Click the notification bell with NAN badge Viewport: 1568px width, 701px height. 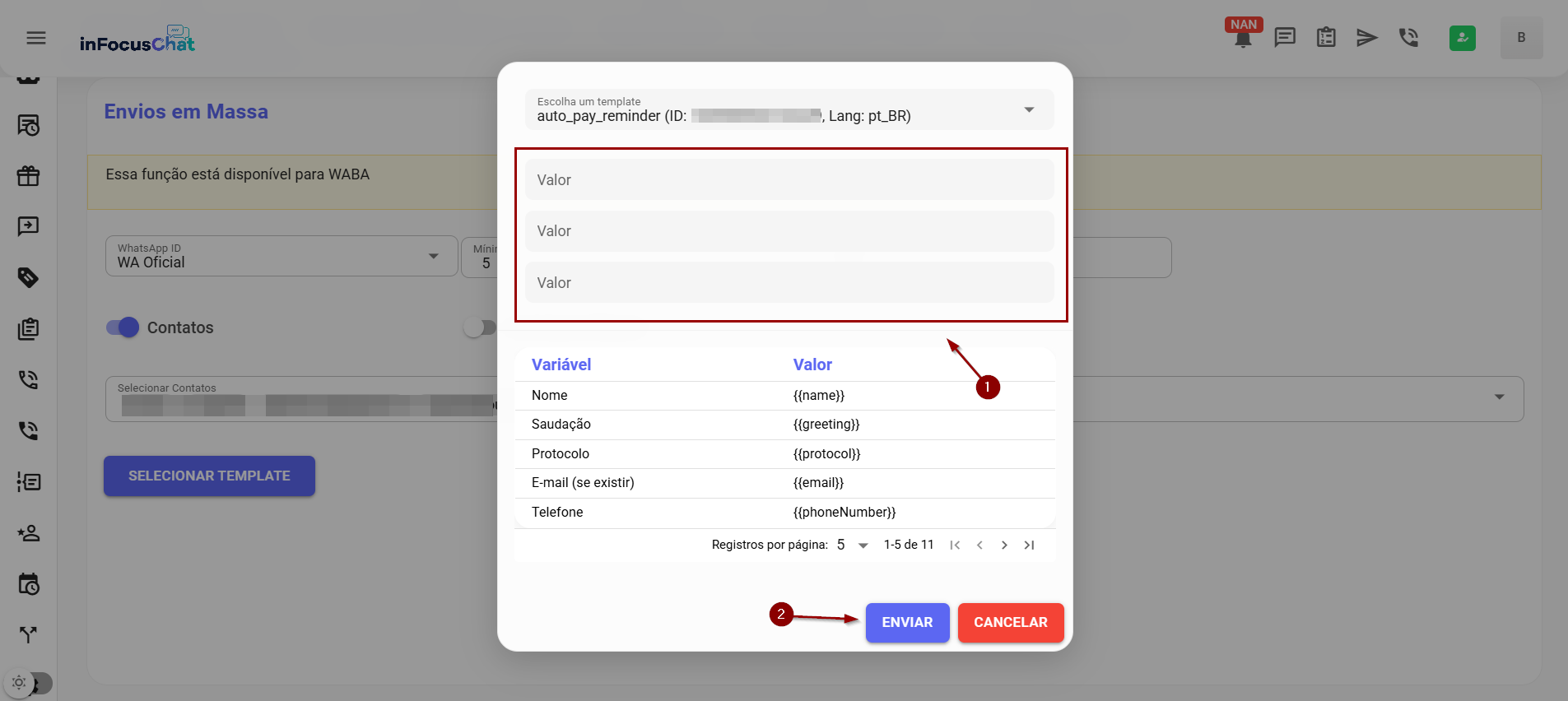point(1243,38)
